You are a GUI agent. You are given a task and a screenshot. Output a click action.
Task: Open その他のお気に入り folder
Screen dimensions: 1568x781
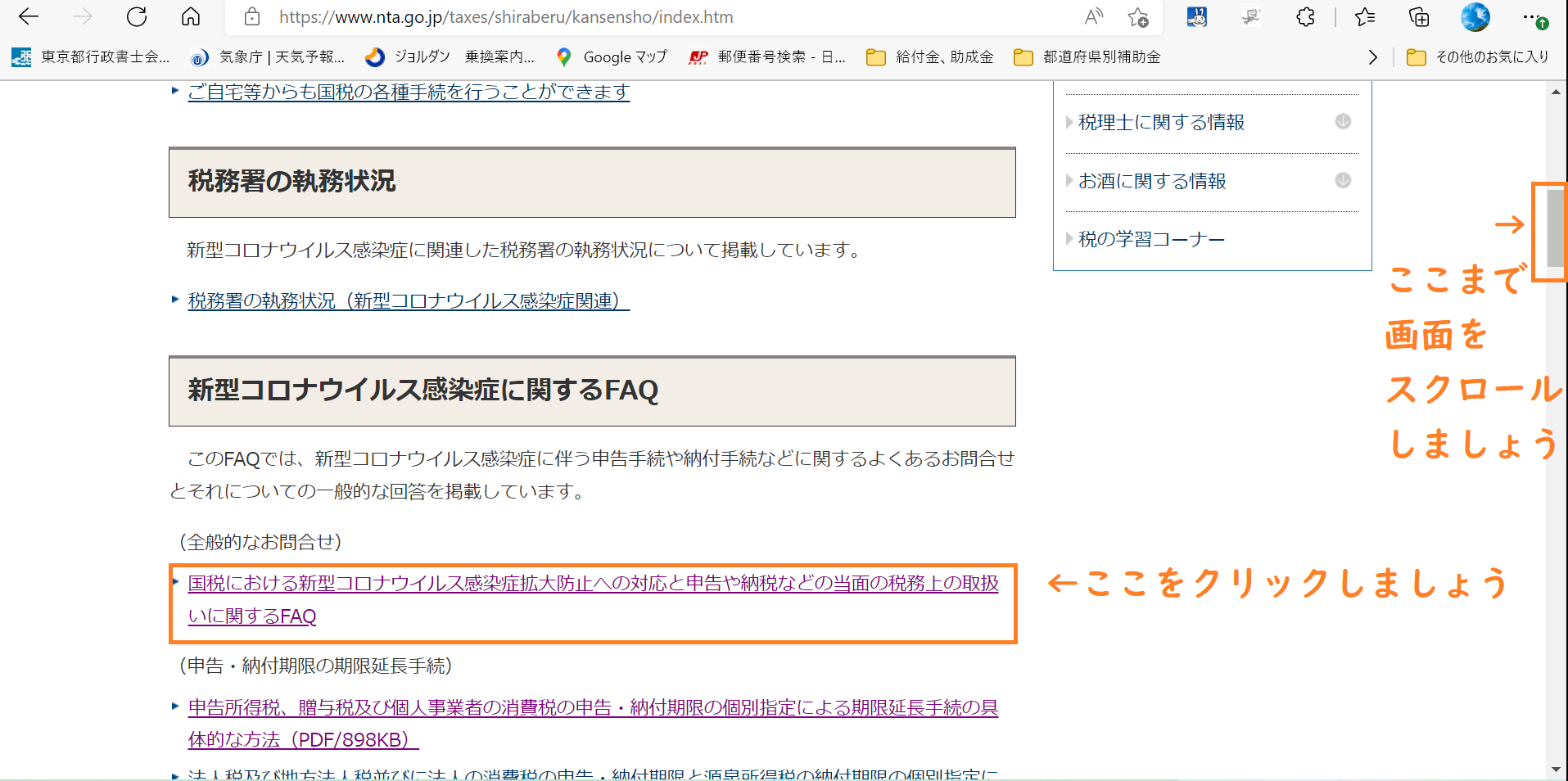1477,57
